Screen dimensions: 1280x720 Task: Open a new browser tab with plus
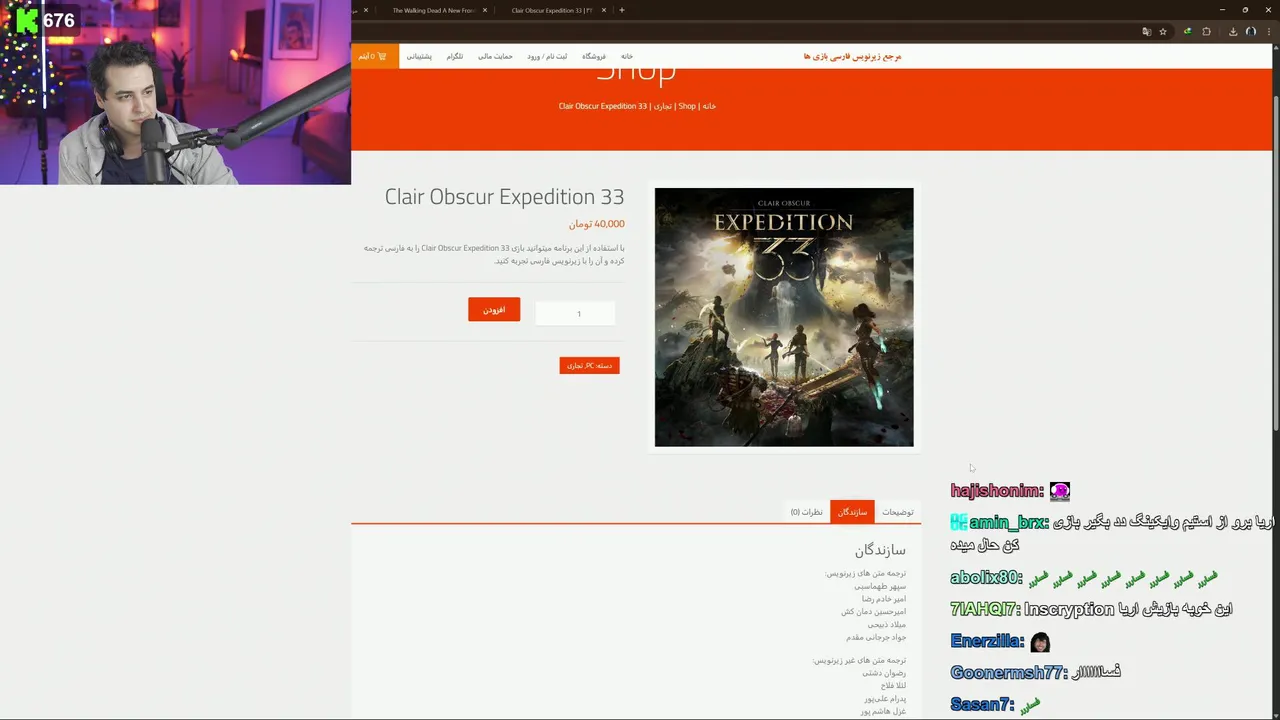tap(622, 10)
